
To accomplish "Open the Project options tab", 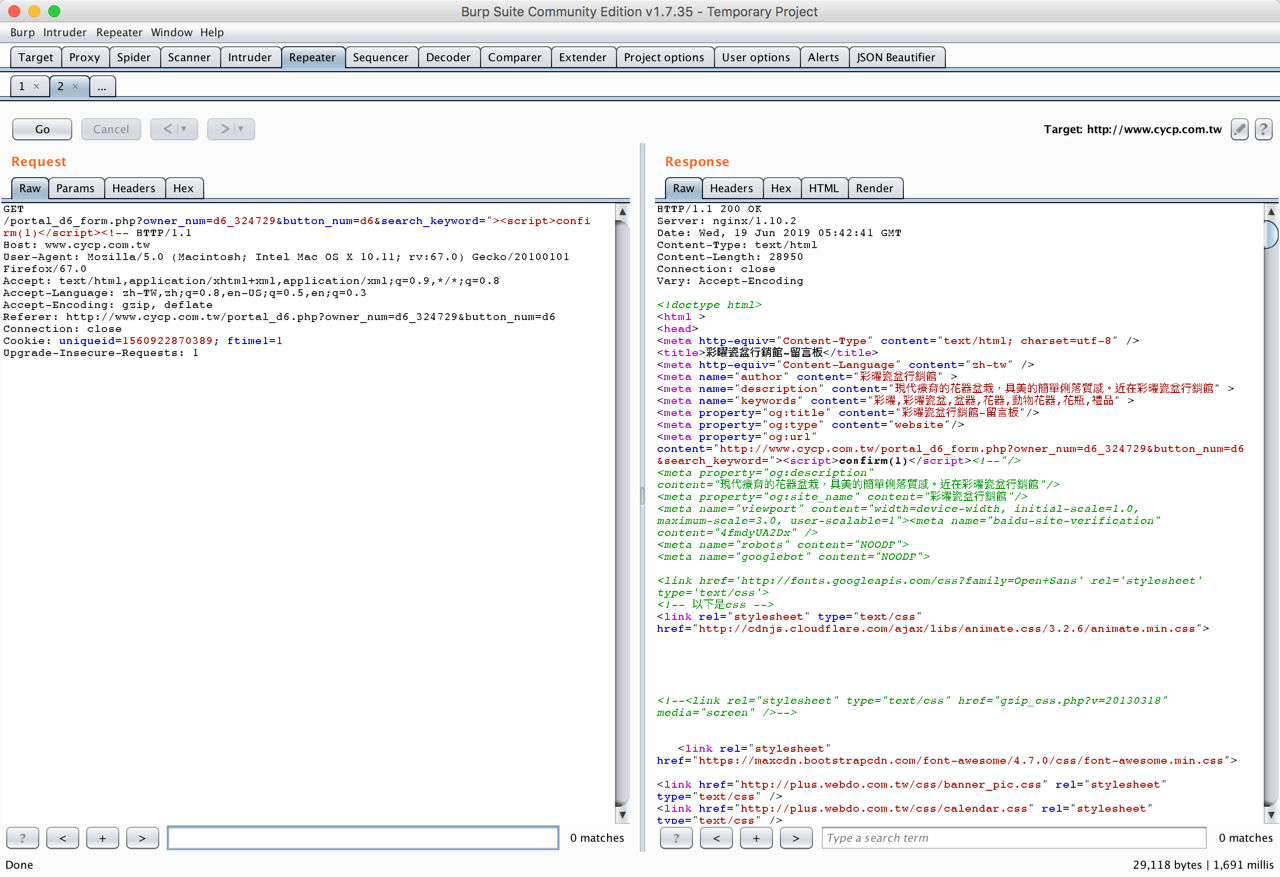I will (x=664, y=57).
